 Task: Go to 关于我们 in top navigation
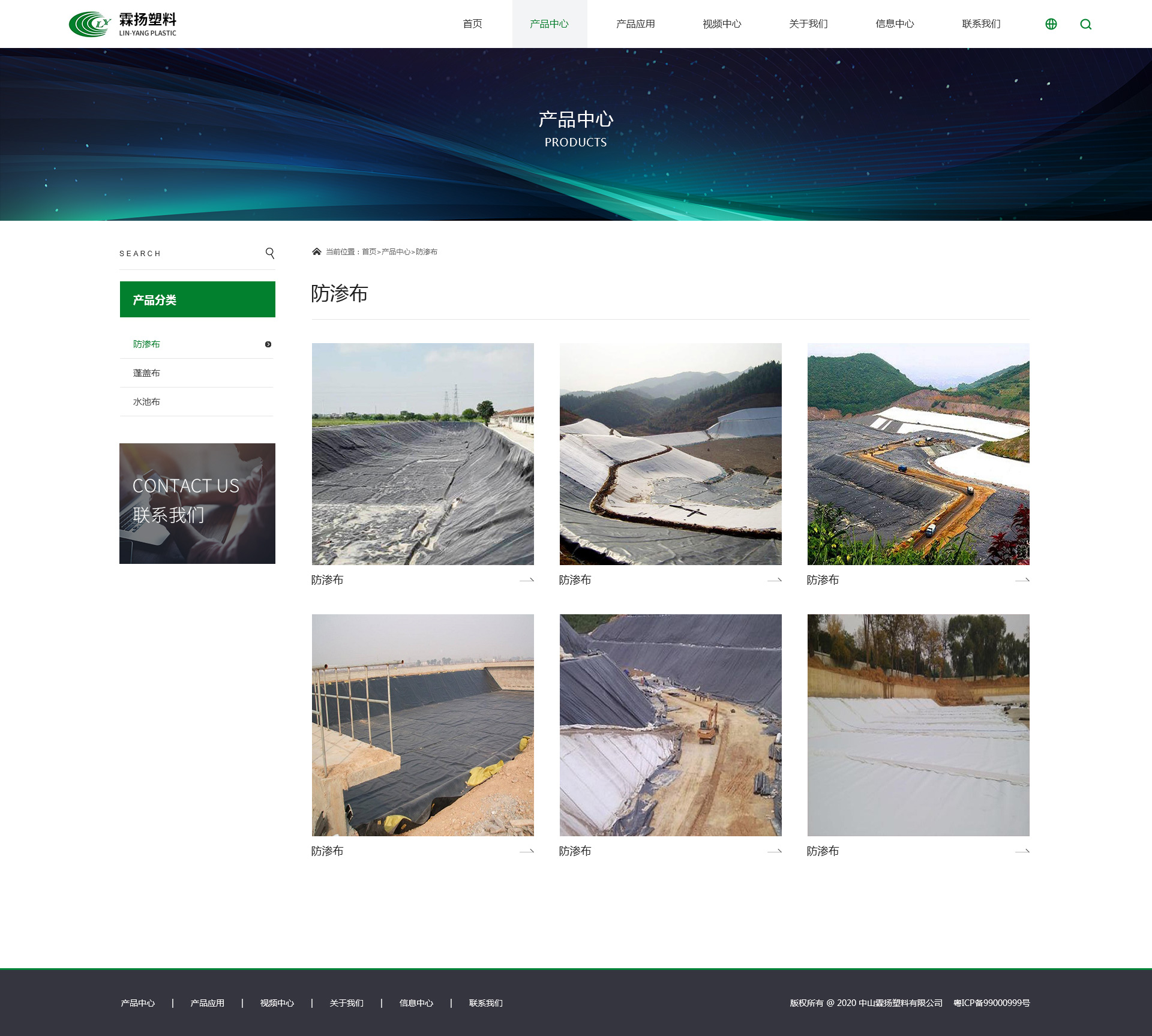pos(808,24)
